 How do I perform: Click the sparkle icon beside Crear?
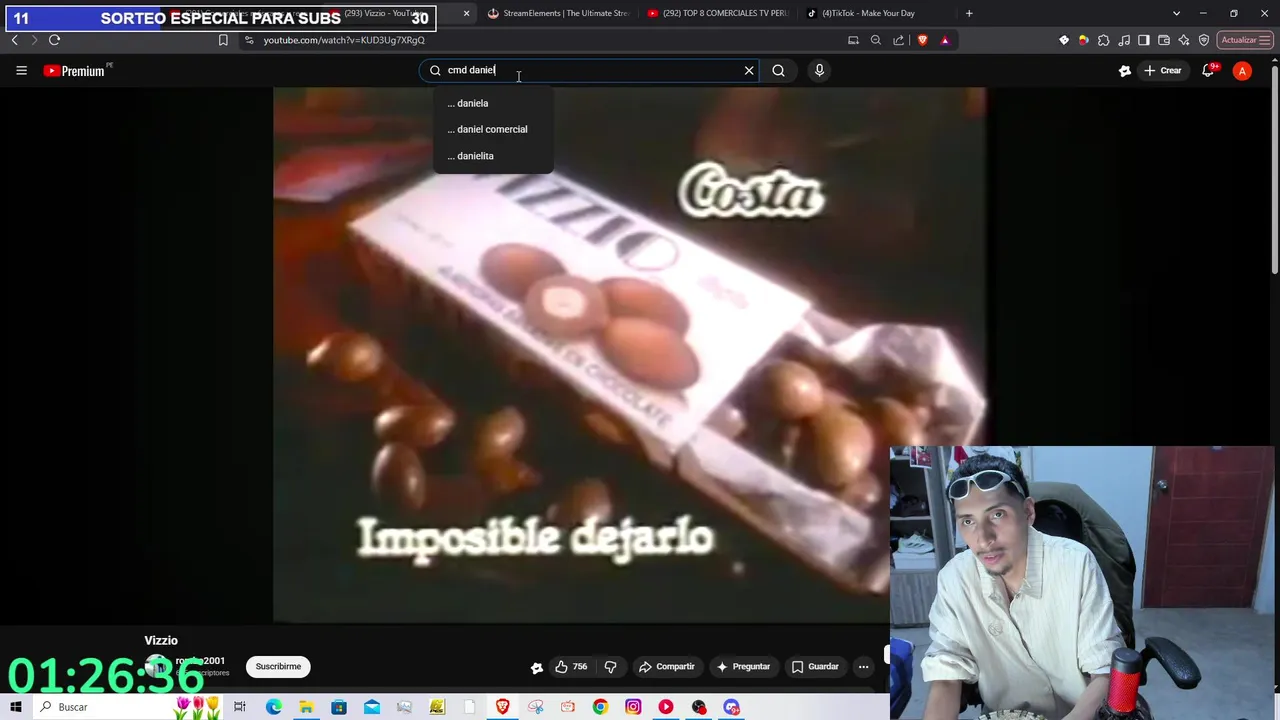1125,70
